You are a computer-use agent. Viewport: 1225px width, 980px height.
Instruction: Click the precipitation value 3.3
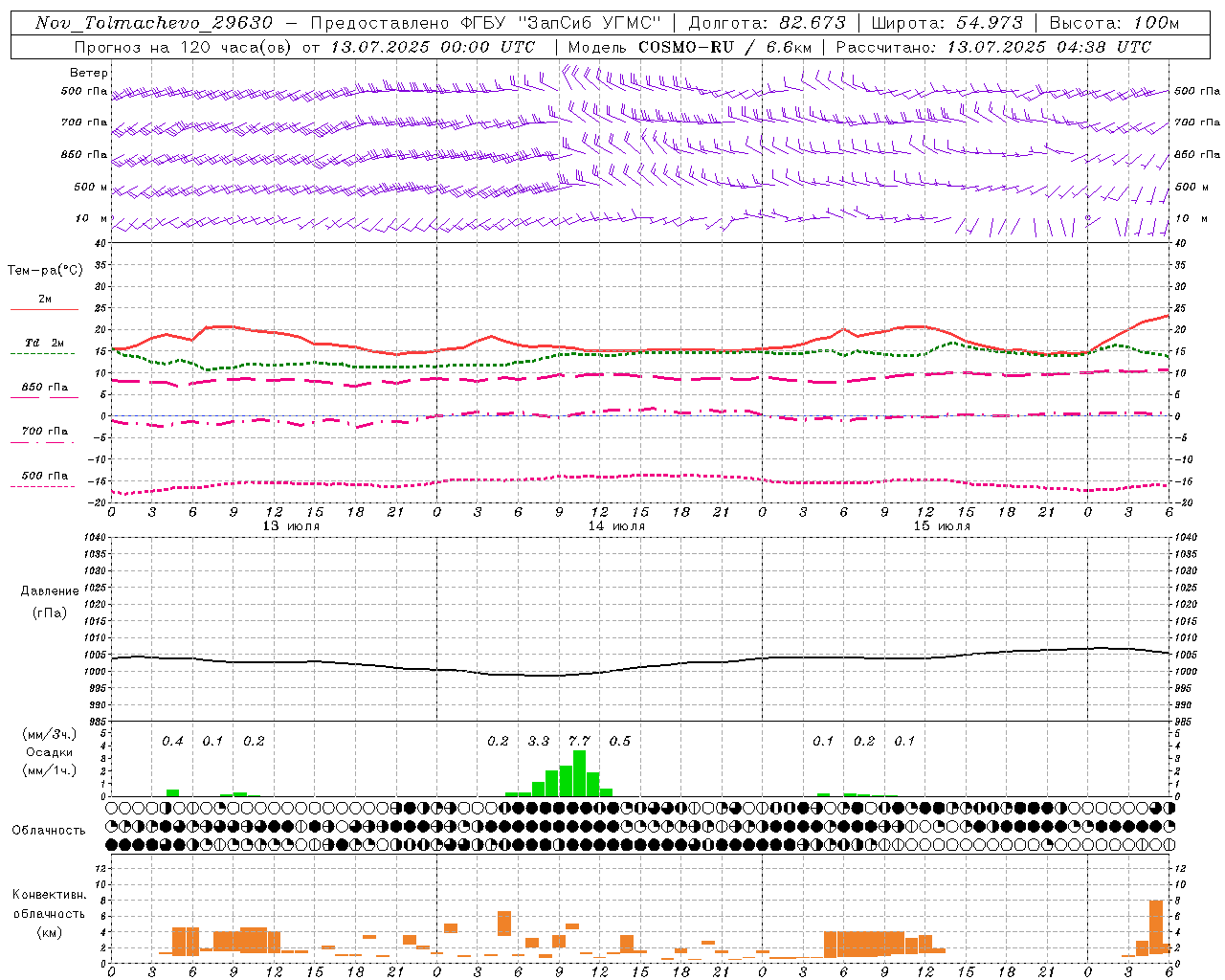click(x=539, y=741)
